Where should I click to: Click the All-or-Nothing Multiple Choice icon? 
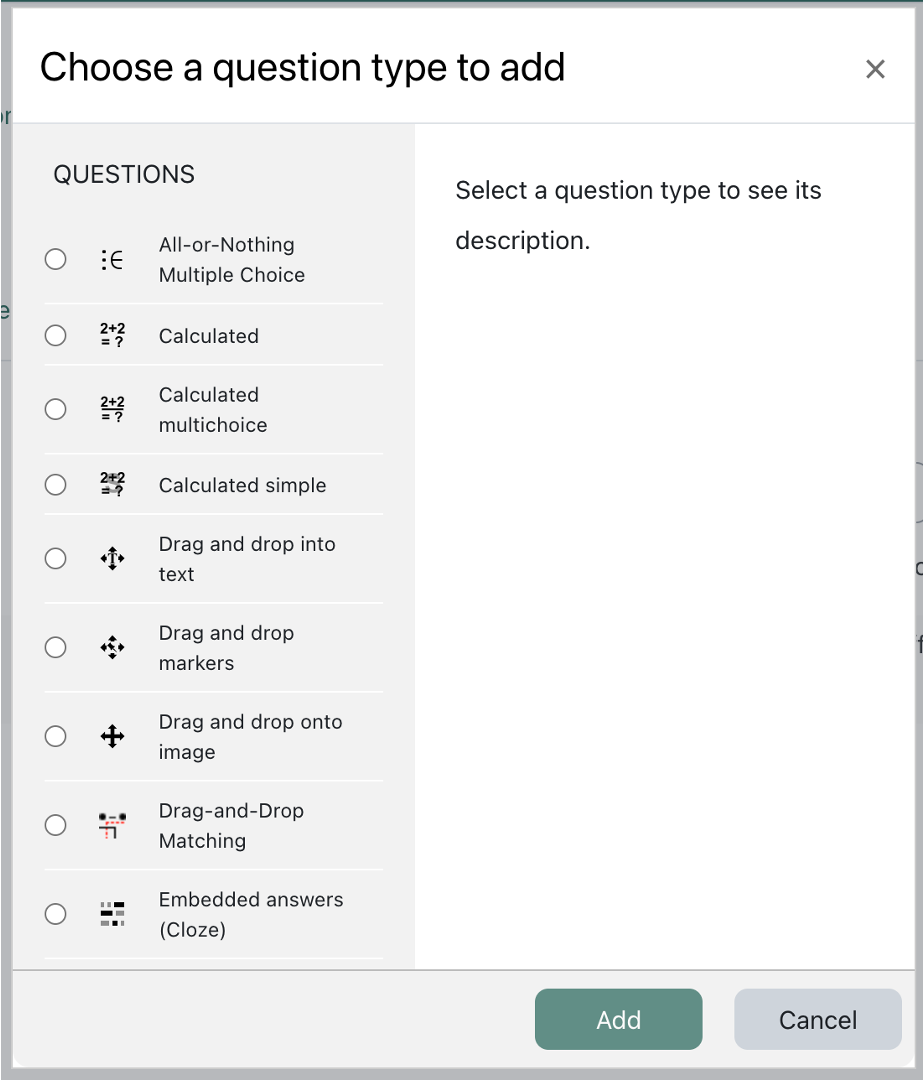tap(112, 259)
